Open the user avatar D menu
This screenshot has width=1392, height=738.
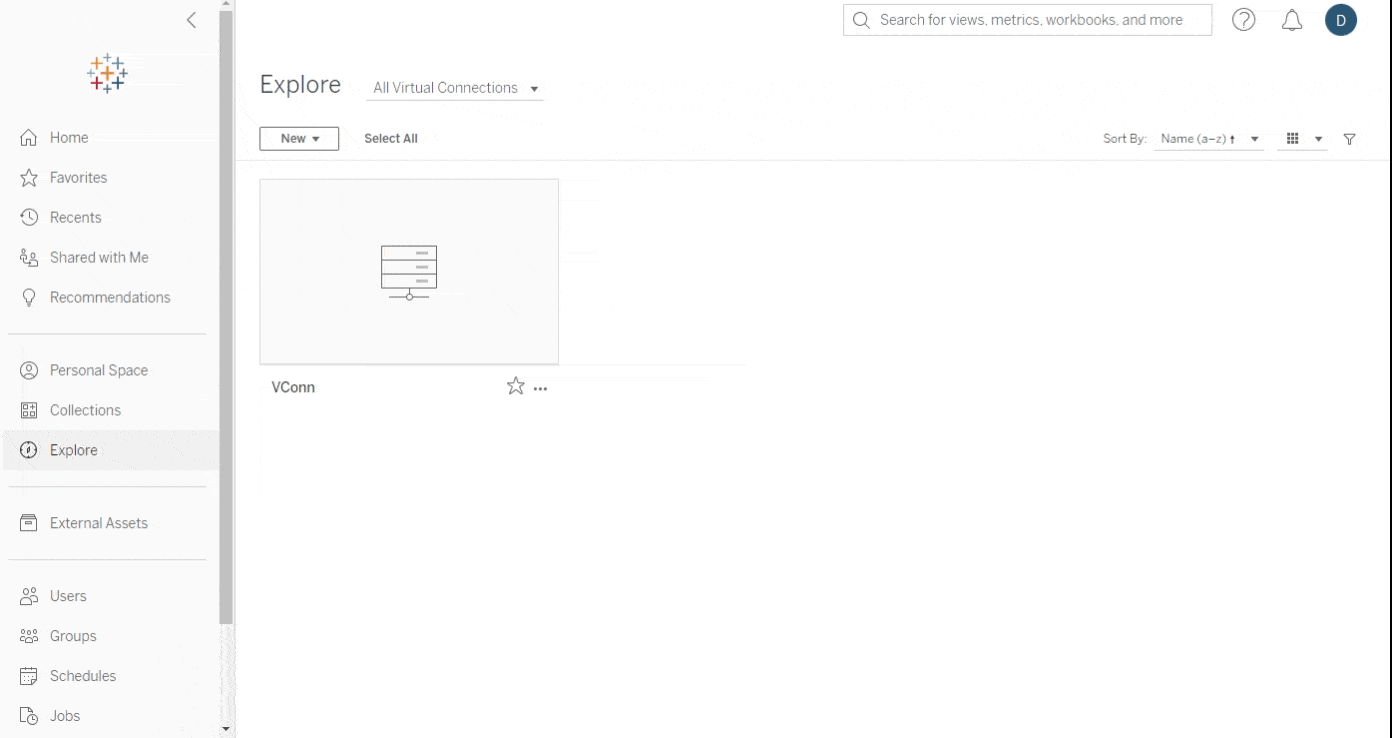(1341, 20)
